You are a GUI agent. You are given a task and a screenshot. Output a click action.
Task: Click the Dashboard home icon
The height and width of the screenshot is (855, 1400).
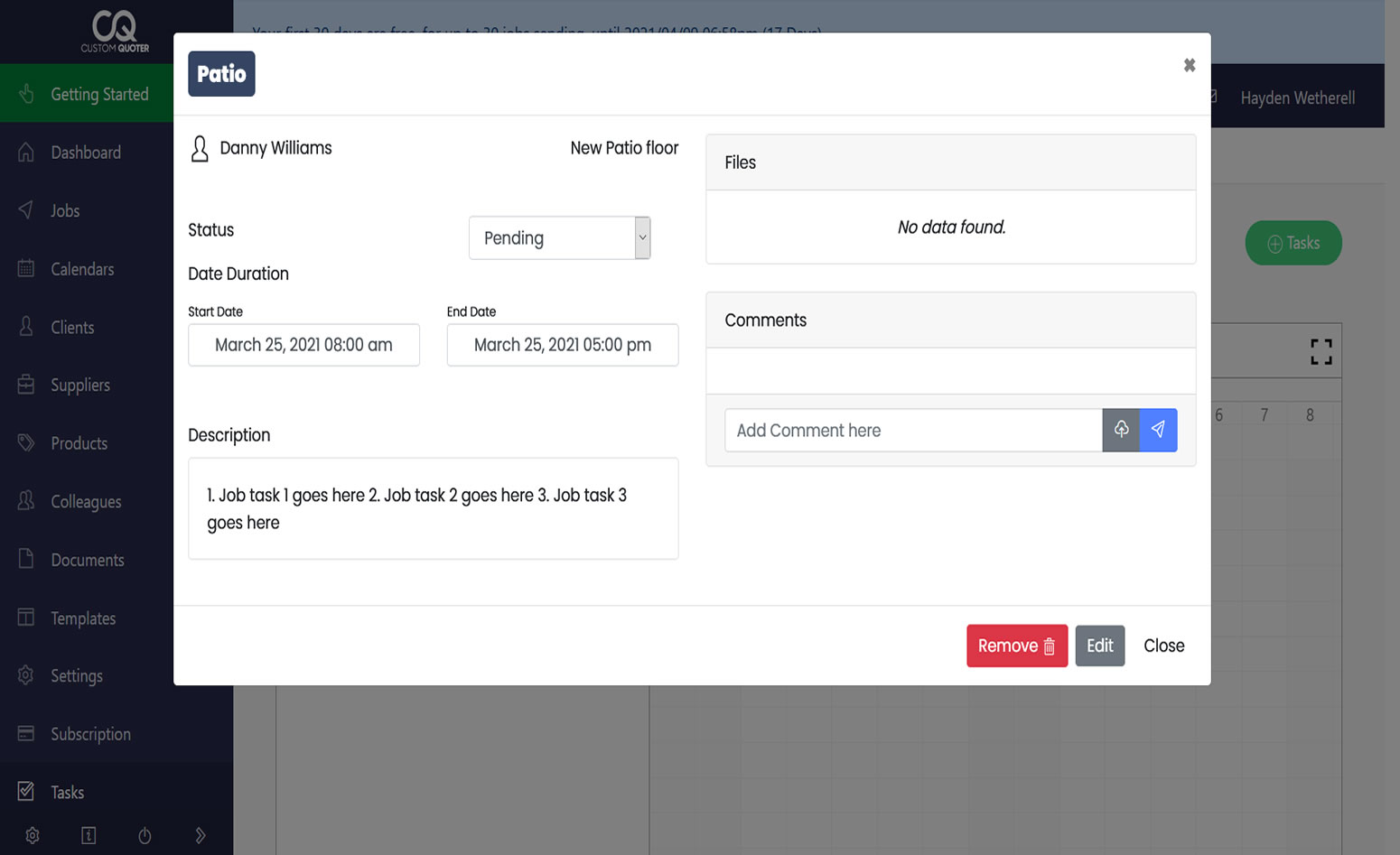(x=26, y=152)
